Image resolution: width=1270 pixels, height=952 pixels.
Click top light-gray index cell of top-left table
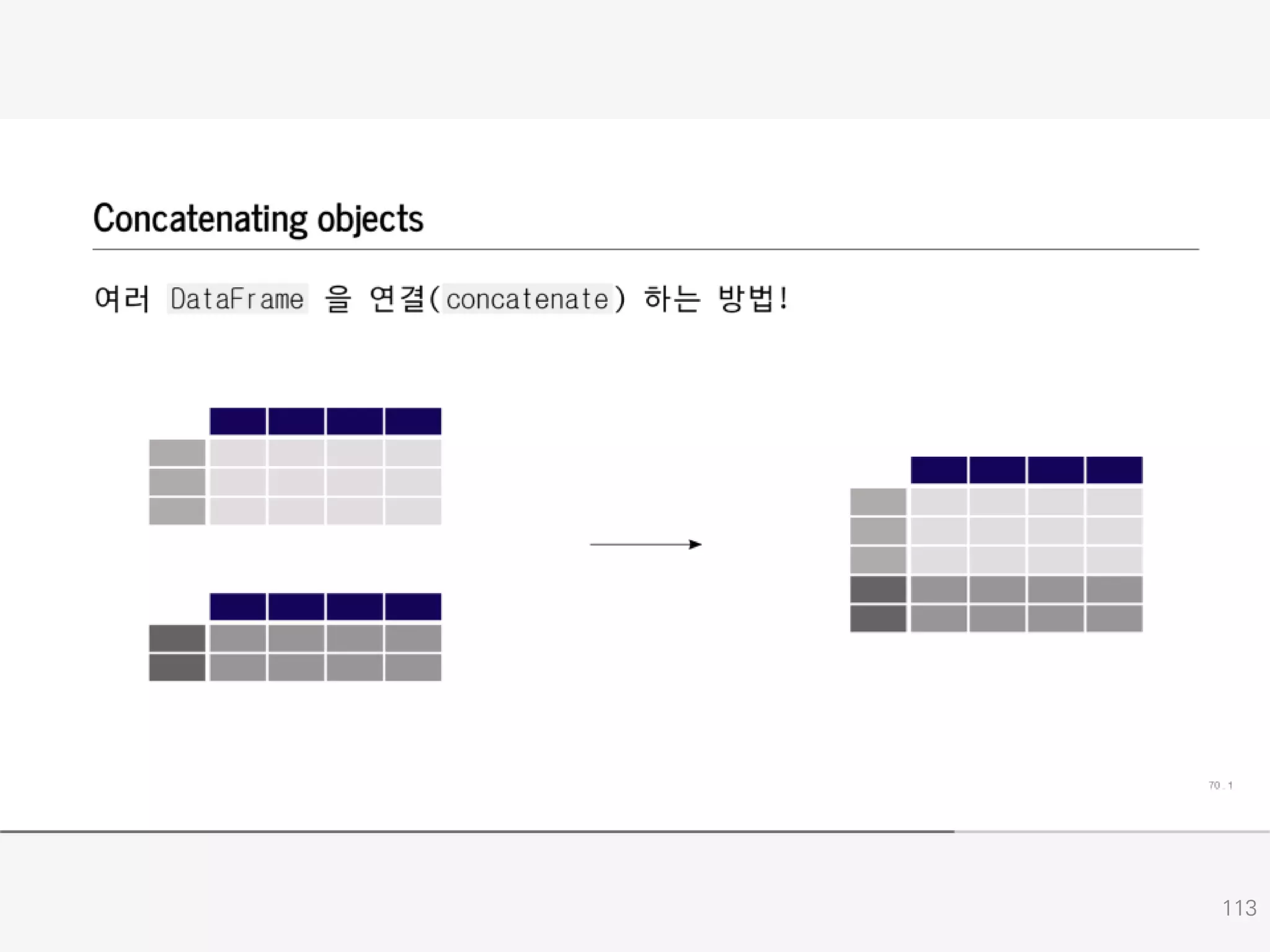[177, 452]
